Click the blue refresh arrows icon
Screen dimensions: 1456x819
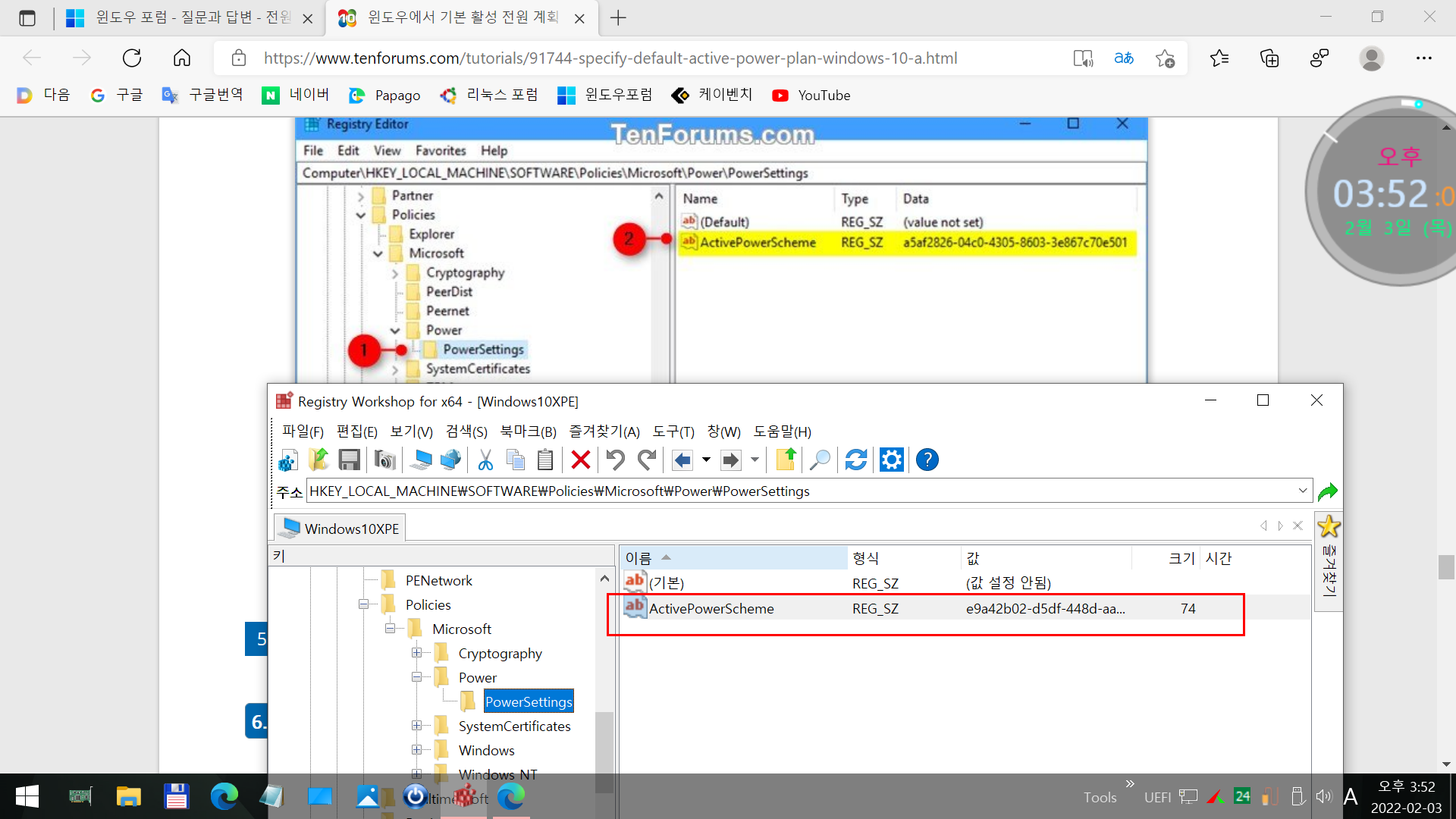[856, 460]
